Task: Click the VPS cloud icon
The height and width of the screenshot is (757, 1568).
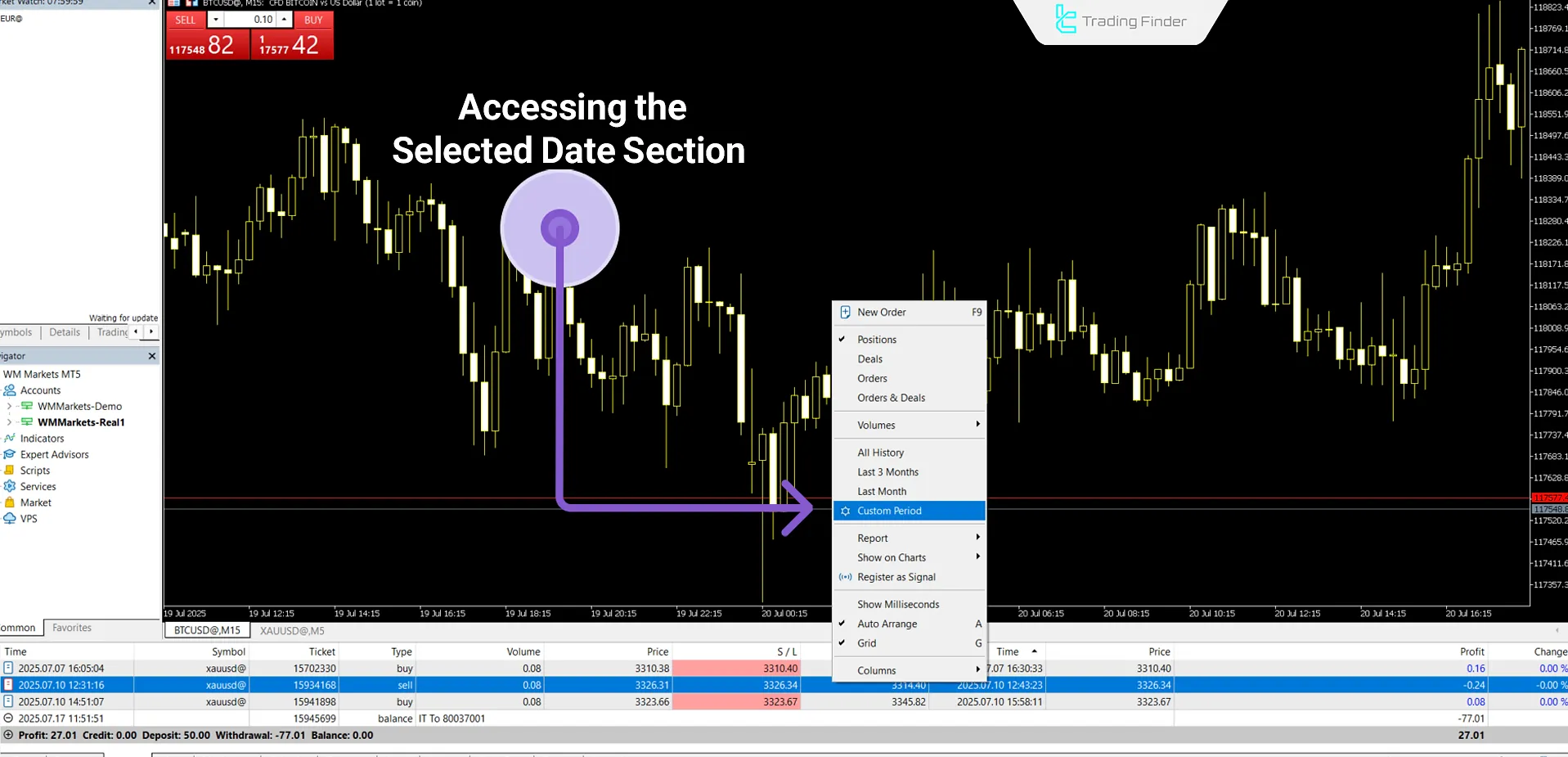Action: pos(10,518)
